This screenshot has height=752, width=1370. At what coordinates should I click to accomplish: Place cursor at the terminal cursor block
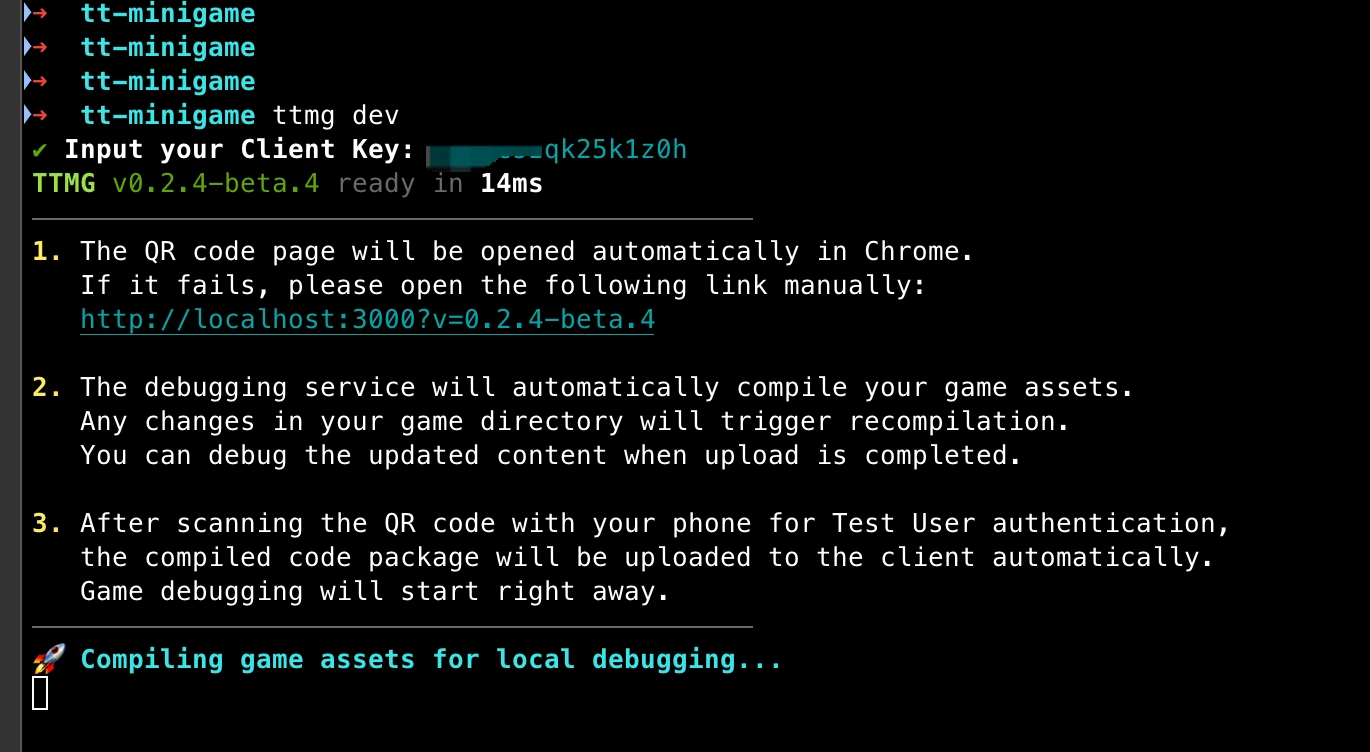(x=40, y=692)
